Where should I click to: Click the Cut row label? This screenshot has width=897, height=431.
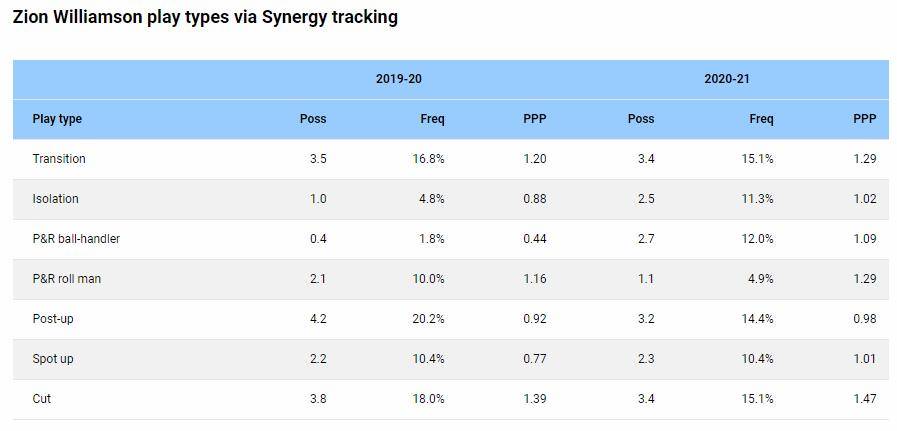[42, 399]
